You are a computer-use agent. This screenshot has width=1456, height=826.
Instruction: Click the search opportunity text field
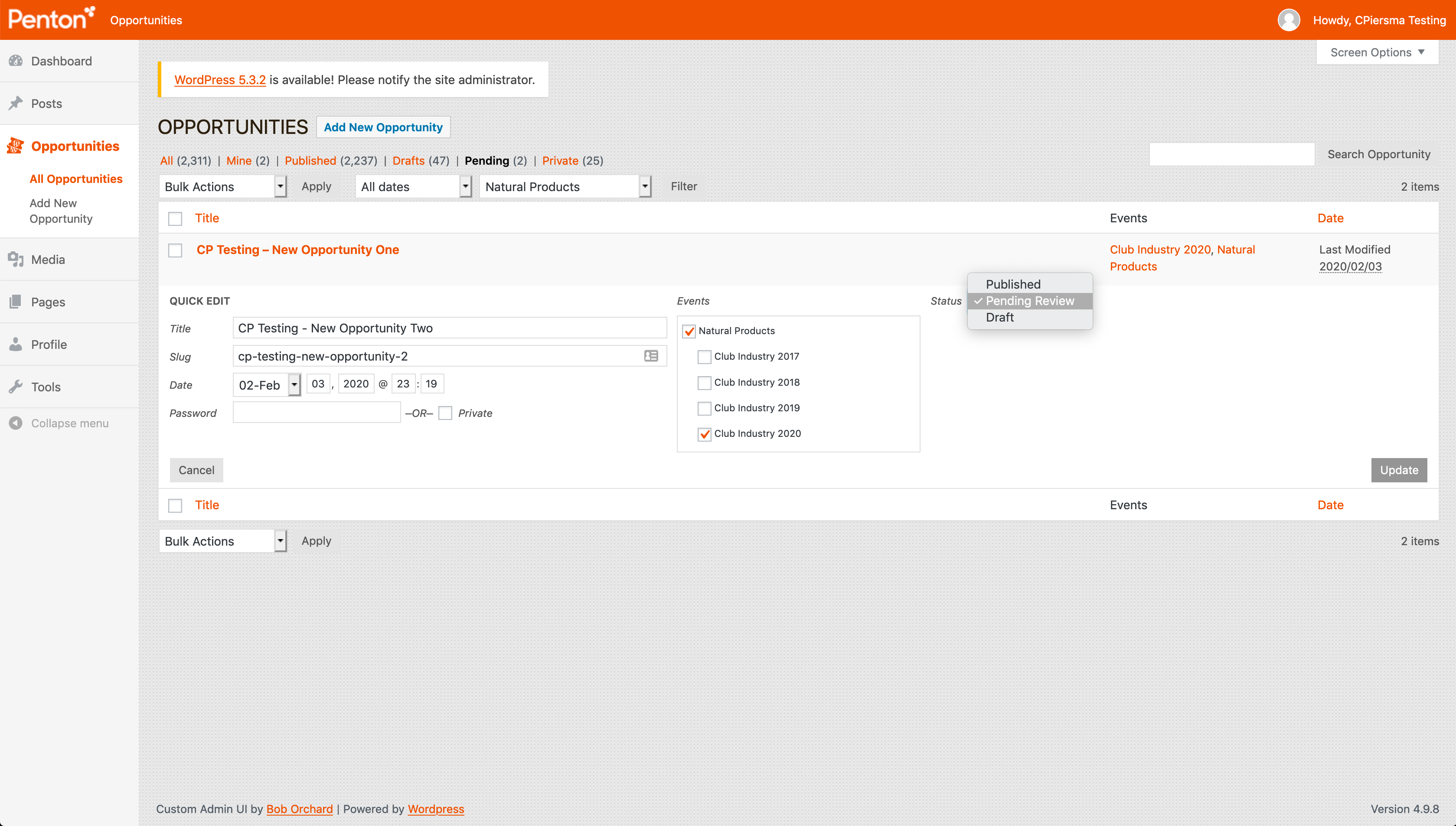click(x=1232, y=154)
